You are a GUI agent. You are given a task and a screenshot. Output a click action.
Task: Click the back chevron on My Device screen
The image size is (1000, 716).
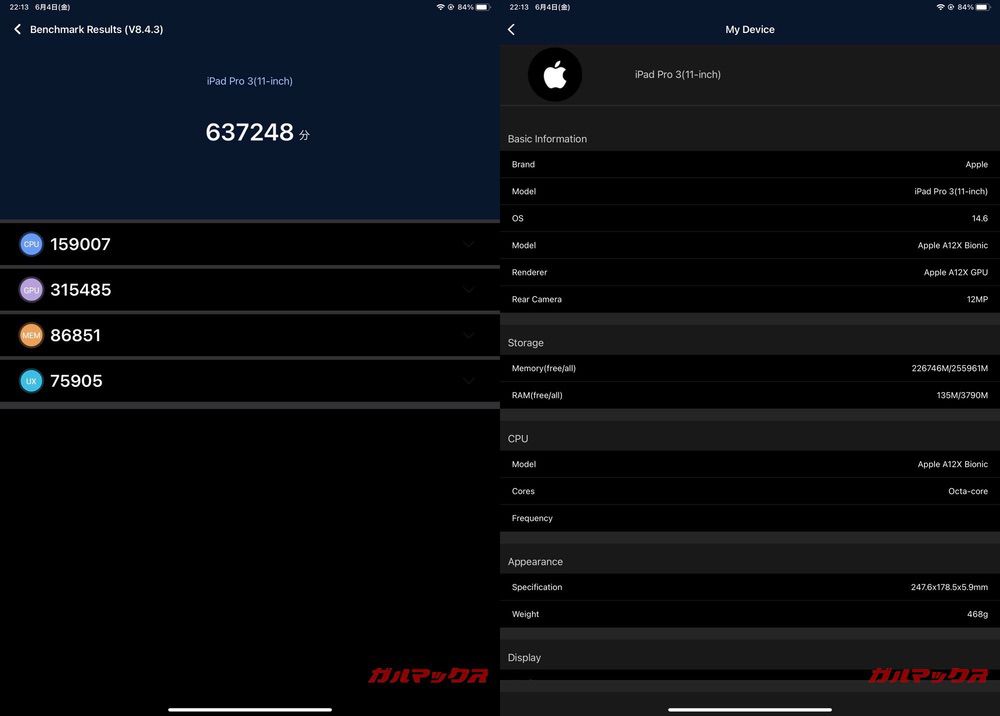click(511, 29)
